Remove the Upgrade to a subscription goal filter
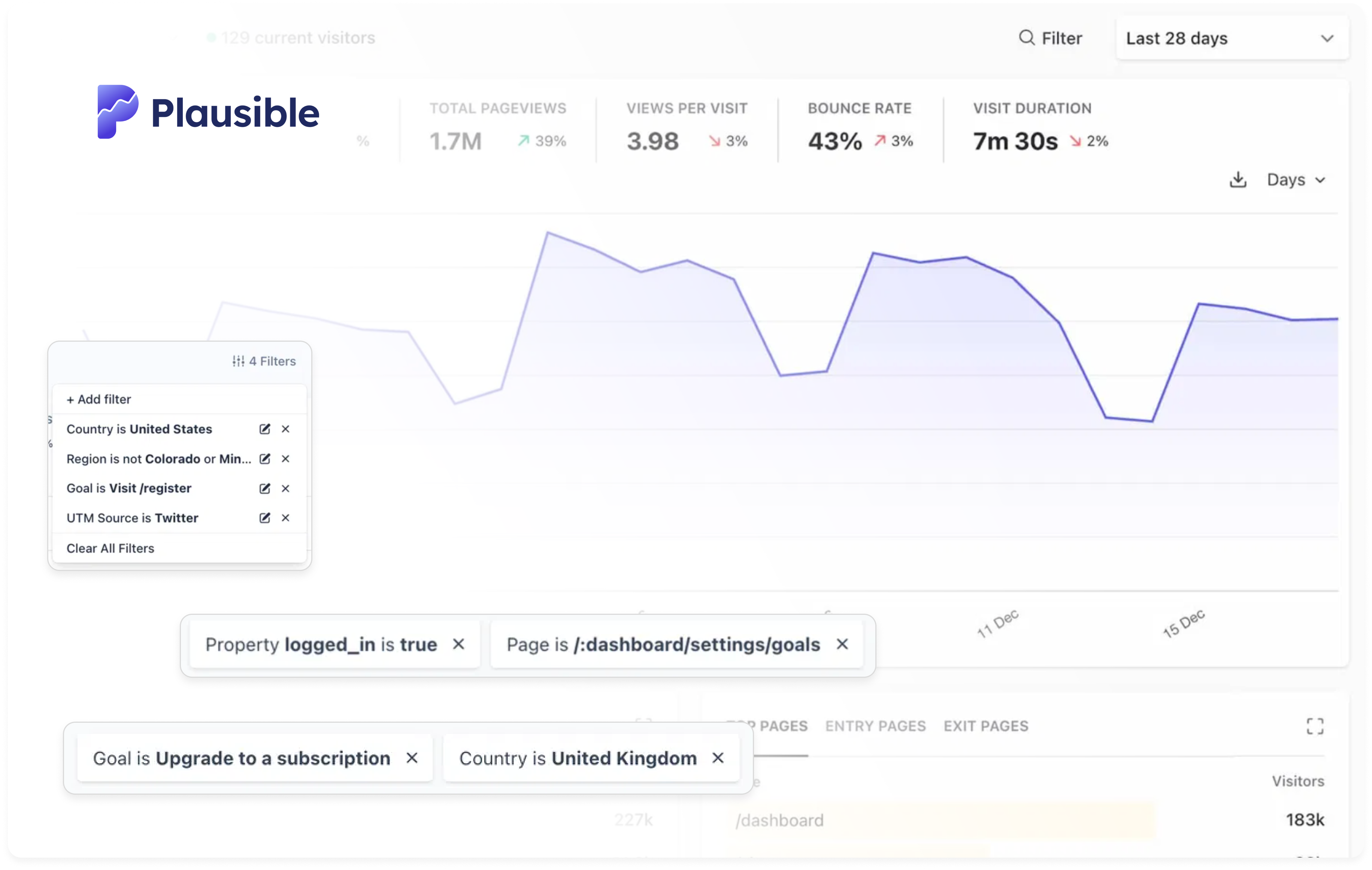The height and width of the screenshot is (870, 1372). tap(411, 758)
